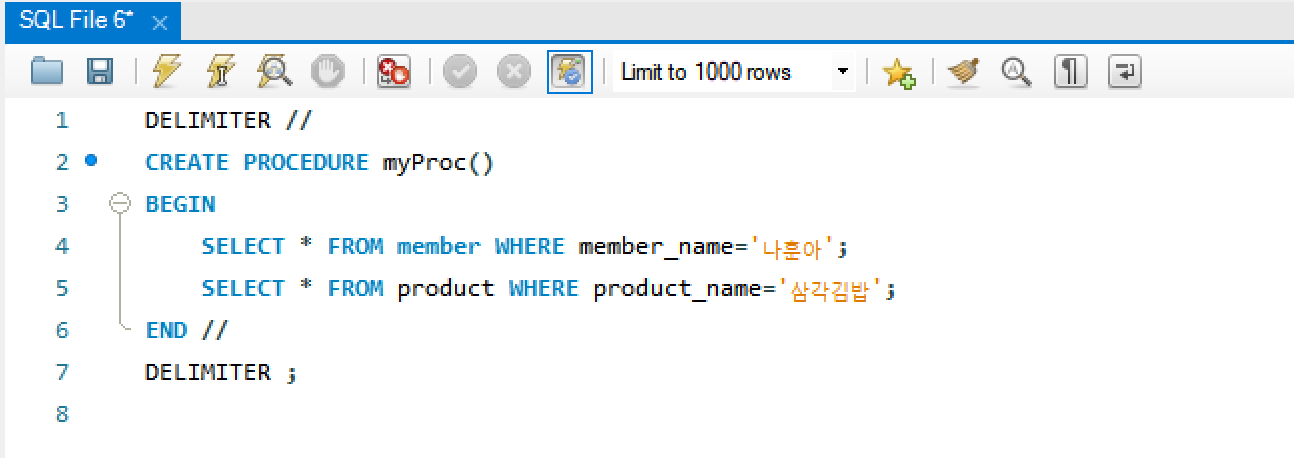Screen dimensions: 1294x458
Task: Click the statement marker dot on line 2
Action: (92, 160)
